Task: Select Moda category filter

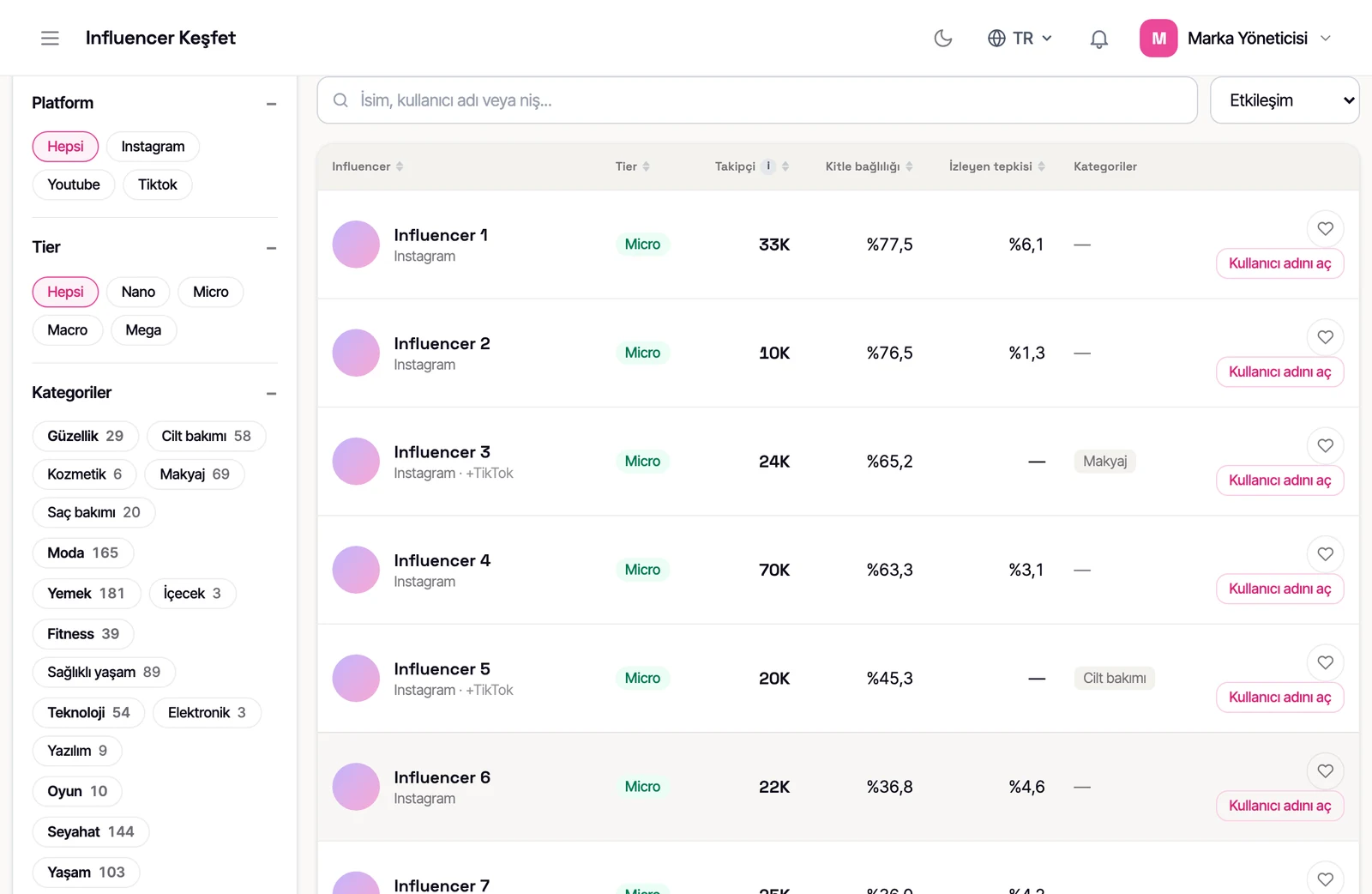Action: 83,553
